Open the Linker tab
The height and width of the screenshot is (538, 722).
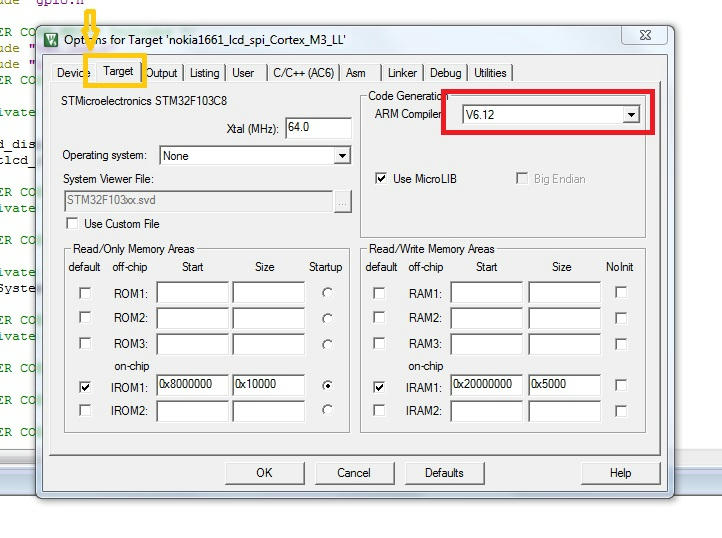pos(402,73)
